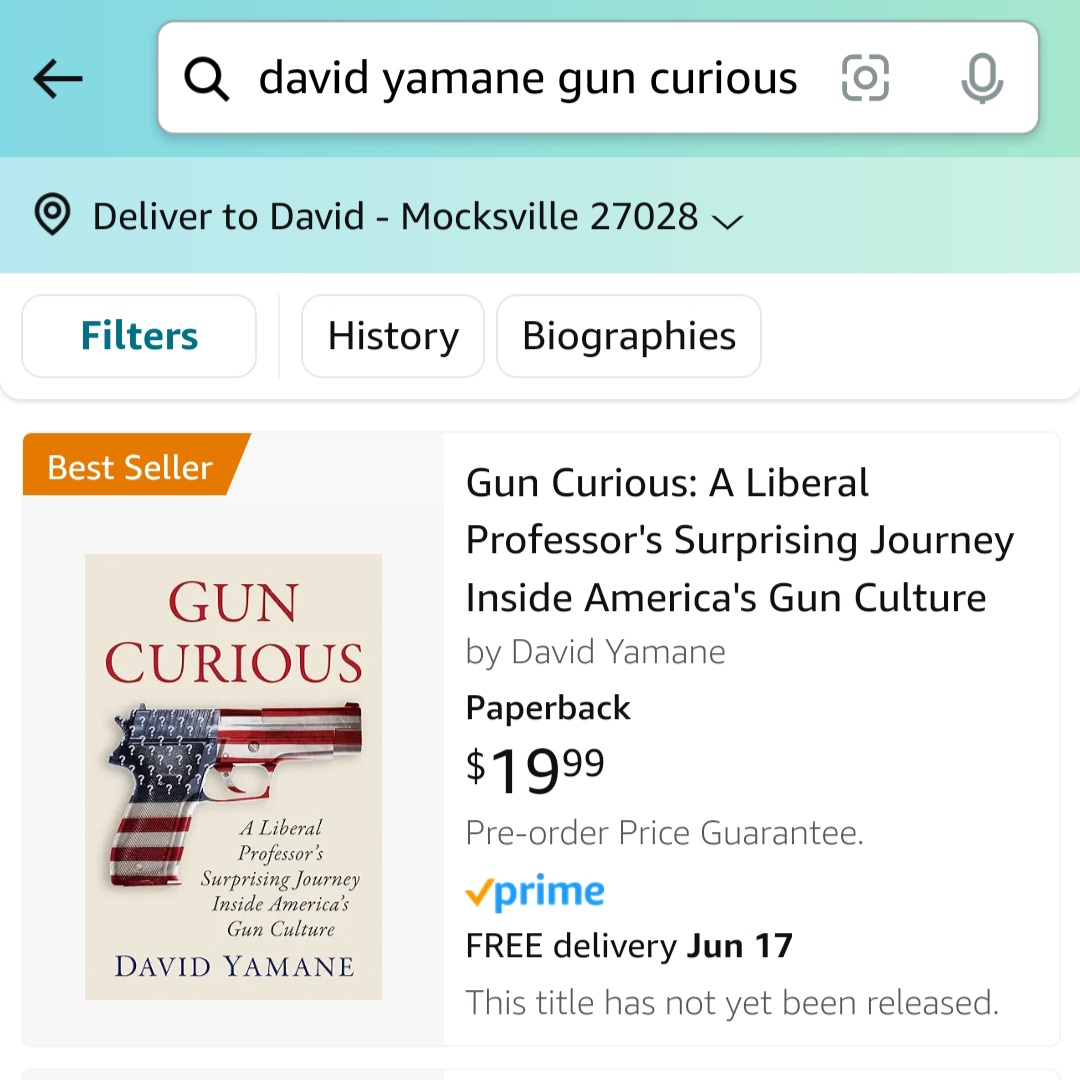Select the Biographies category chip
The width and height of the screenshot is (1080, 1080).
629,336
